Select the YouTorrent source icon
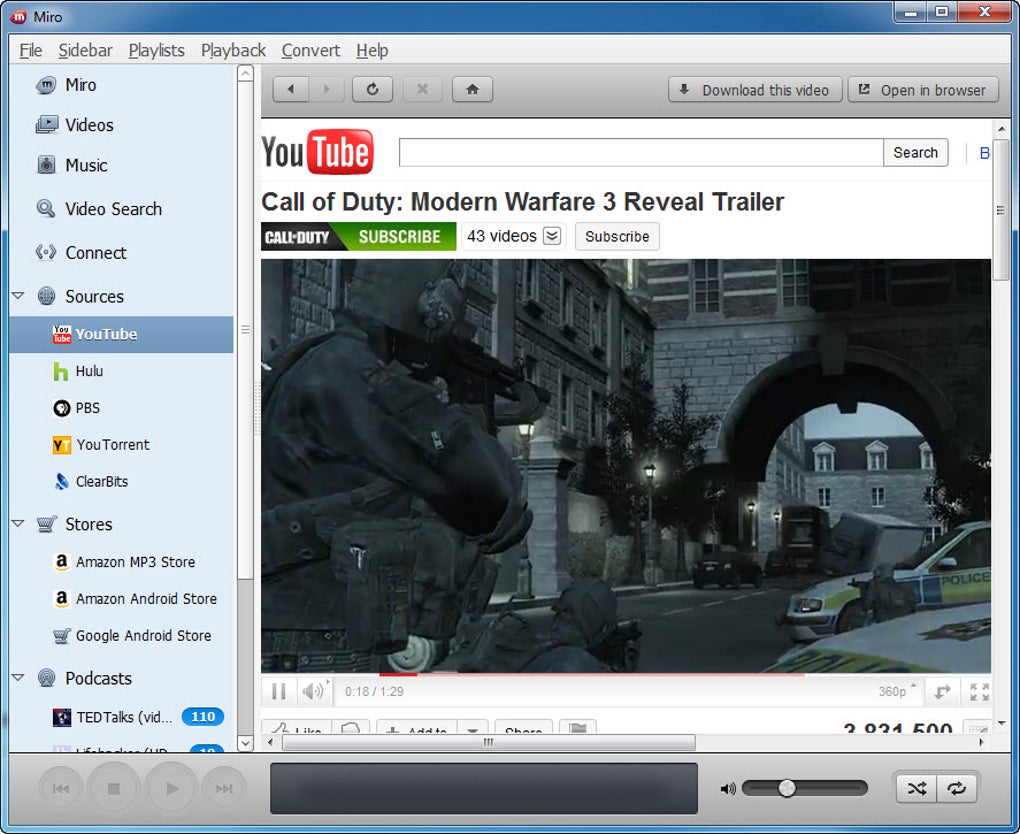 [61, 445]
